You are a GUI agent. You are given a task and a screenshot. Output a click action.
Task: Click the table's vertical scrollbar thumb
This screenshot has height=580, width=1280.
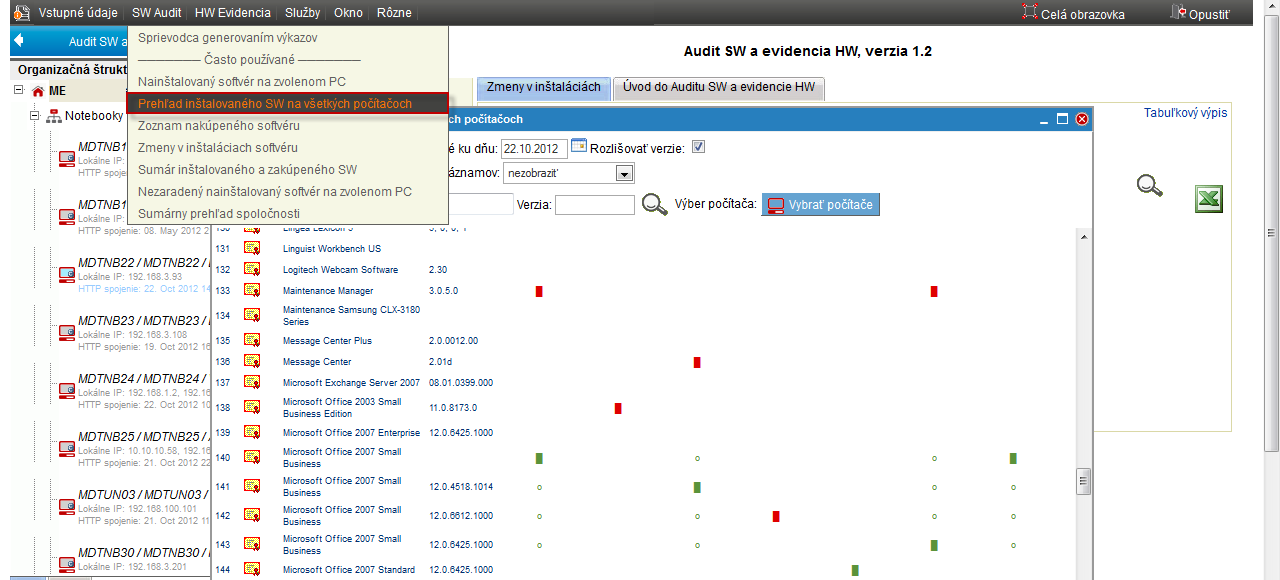[1083, 481]
